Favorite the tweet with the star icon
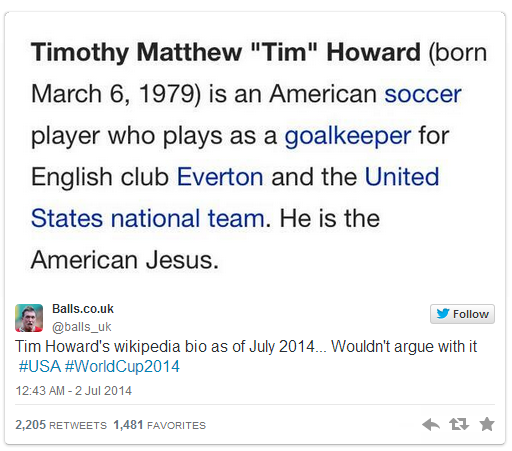Viewport: 512px width, 451px height. [x=487, y=424]
